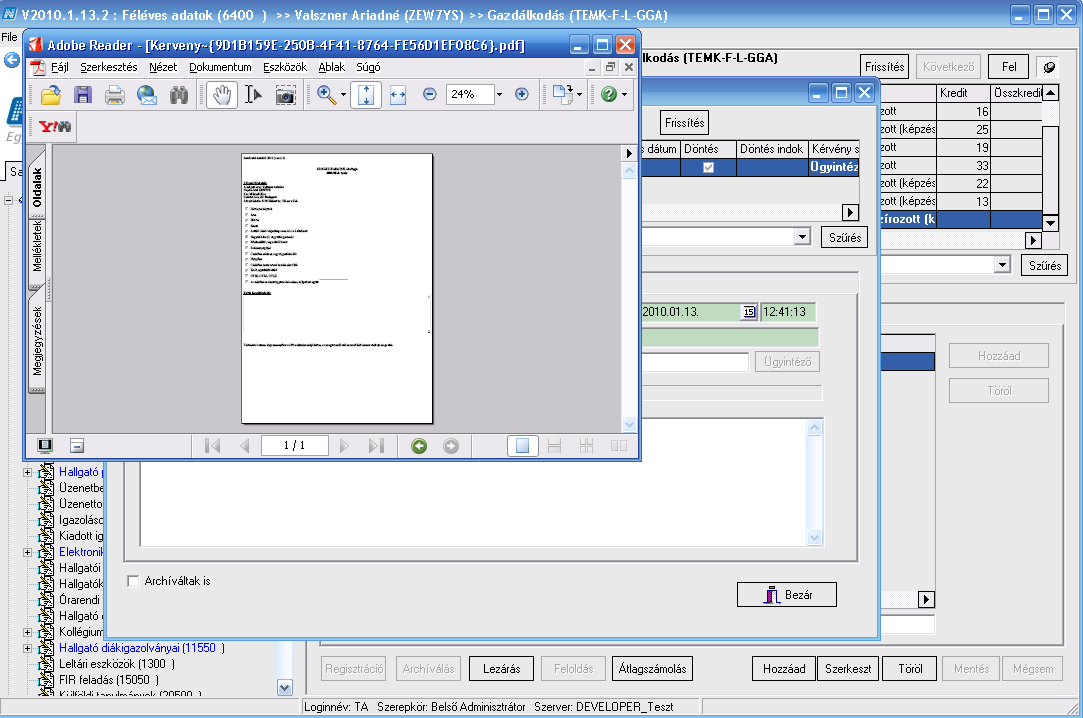The height and width of the screenshot is (718, 1083).
Task: Click the full screen icon in status bar
Action: coord(45,445)
